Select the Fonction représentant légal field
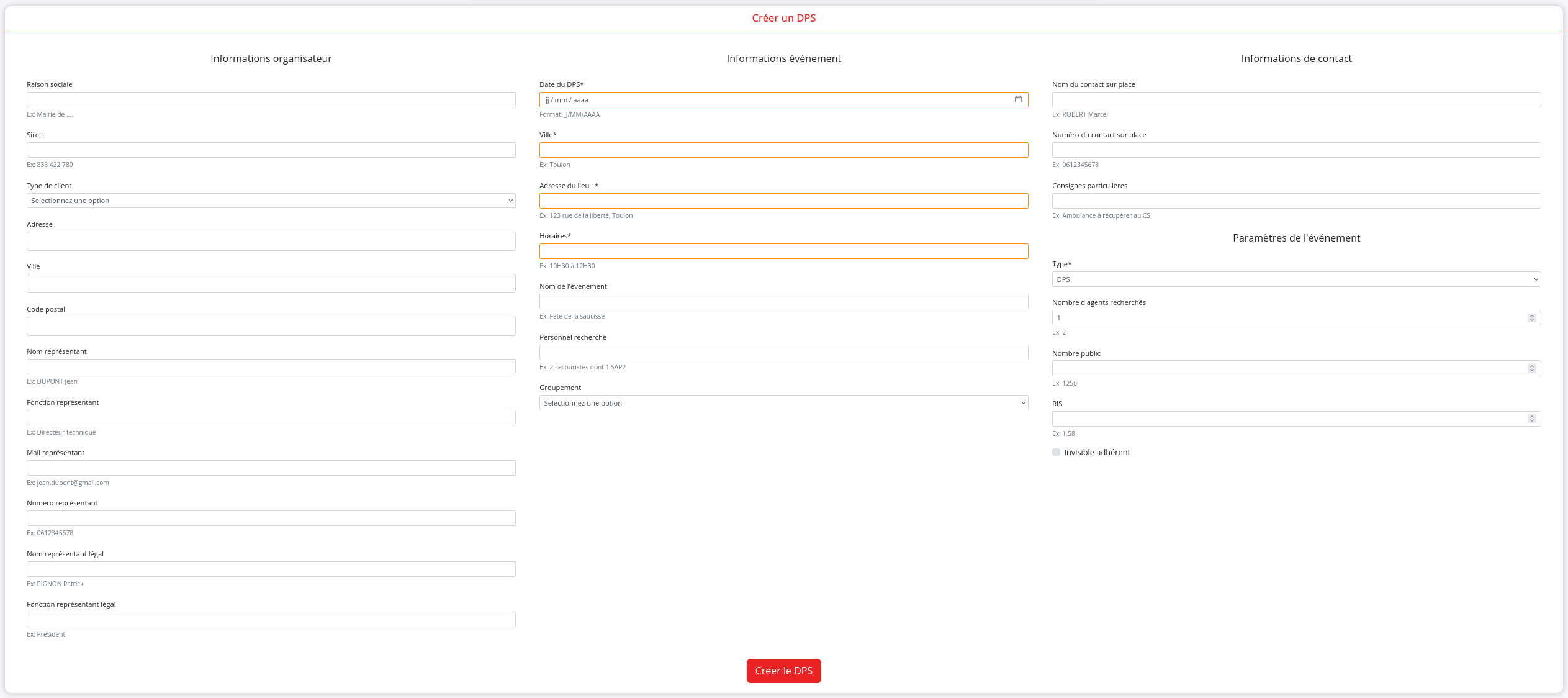Viewport: 1568px width, 698px height. (271, 620)
